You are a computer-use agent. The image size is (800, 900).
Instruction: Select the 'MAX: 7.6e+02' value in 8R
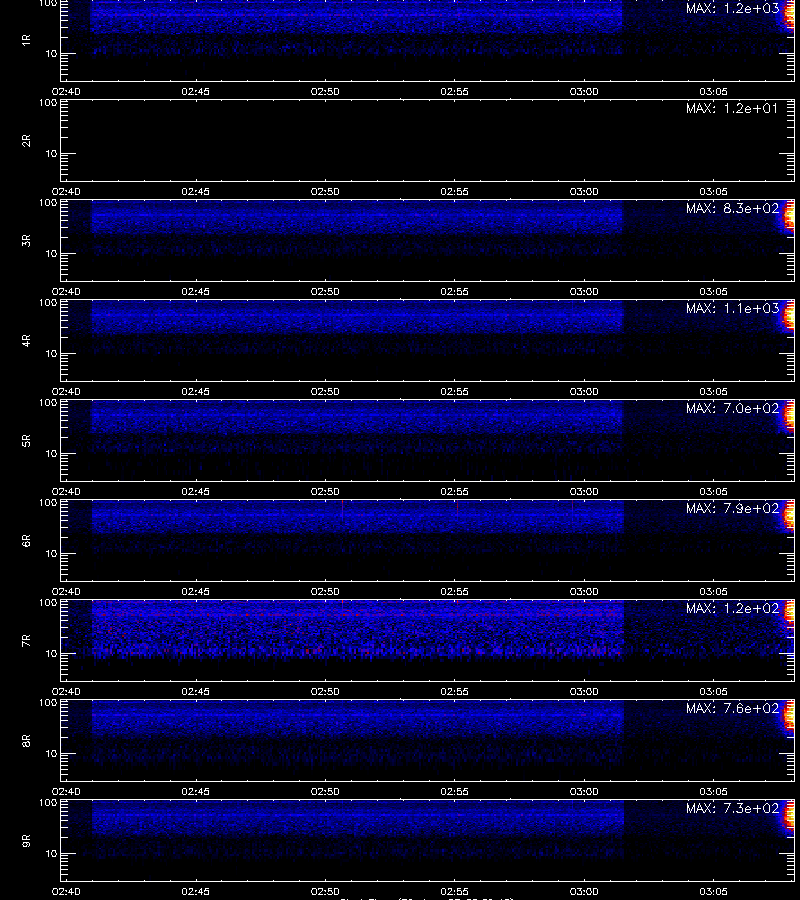click(732, 708)
